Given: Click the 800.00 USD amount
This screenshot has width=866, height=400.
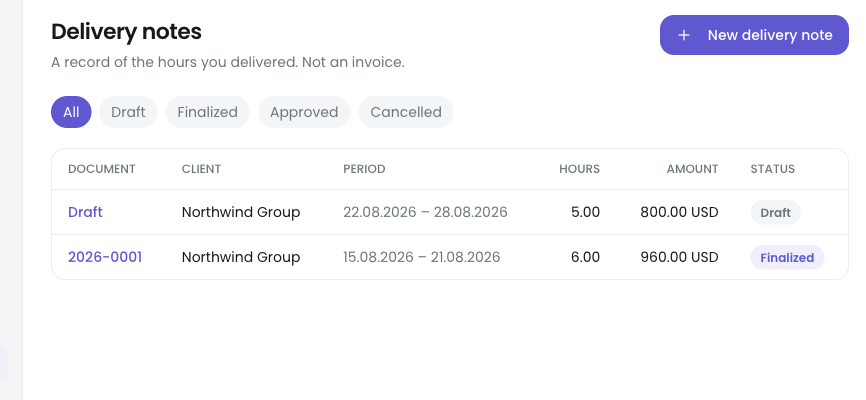Looking at the screenshot, I should [x=679, y=212].
